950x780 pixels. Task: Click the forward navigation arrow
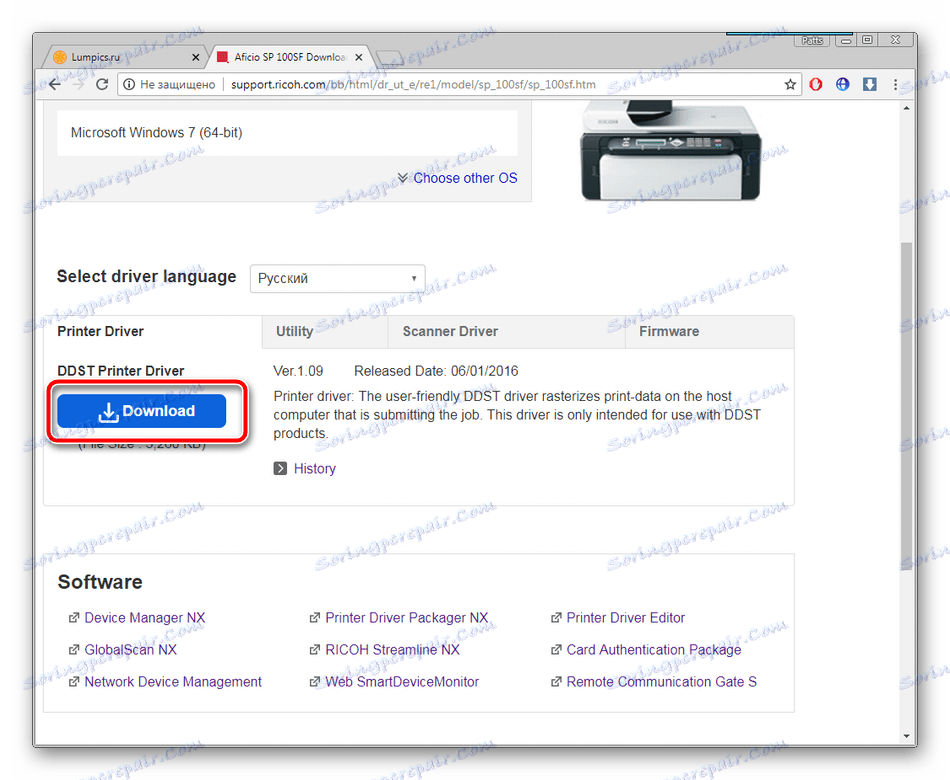[79, 84]
